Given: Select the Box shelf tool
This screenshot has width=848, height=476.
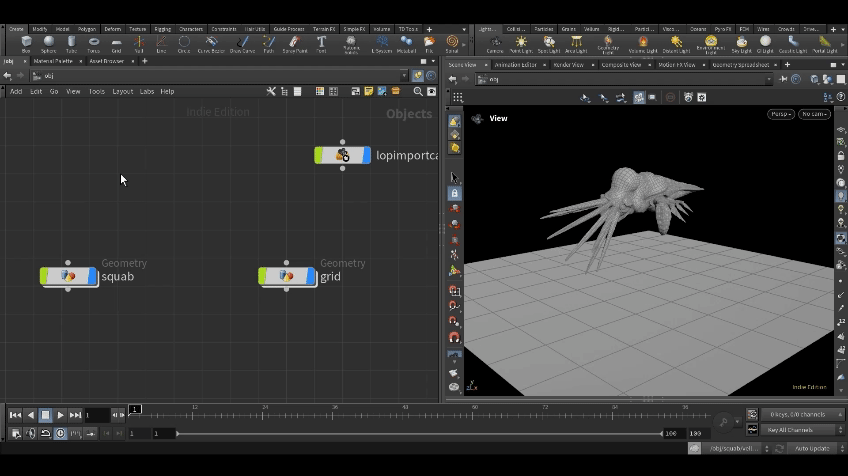Looking at the screenshot, I should [26, 44].
